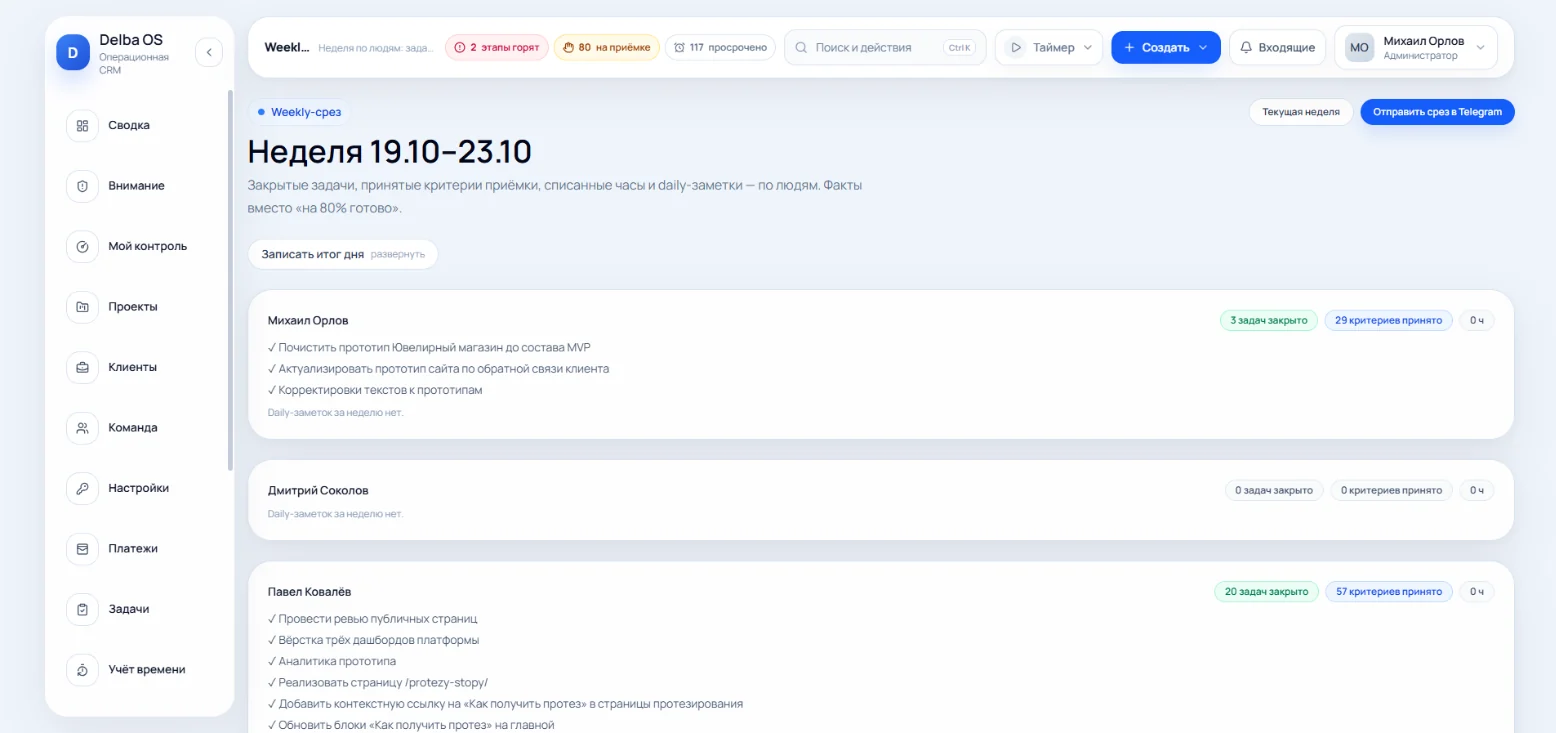
Task: Open Входящие notifications with the bell
Action: tap(1277, 47)
